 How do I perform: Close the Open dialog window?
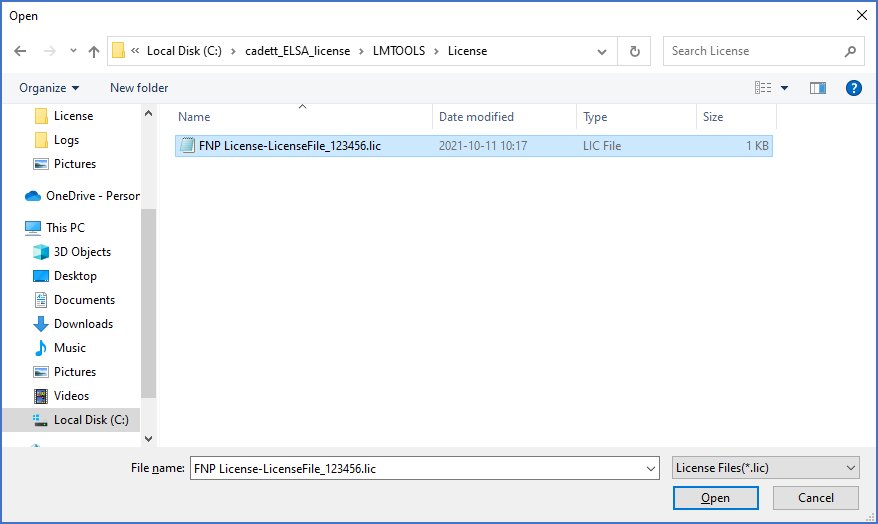tap(862, 16)
